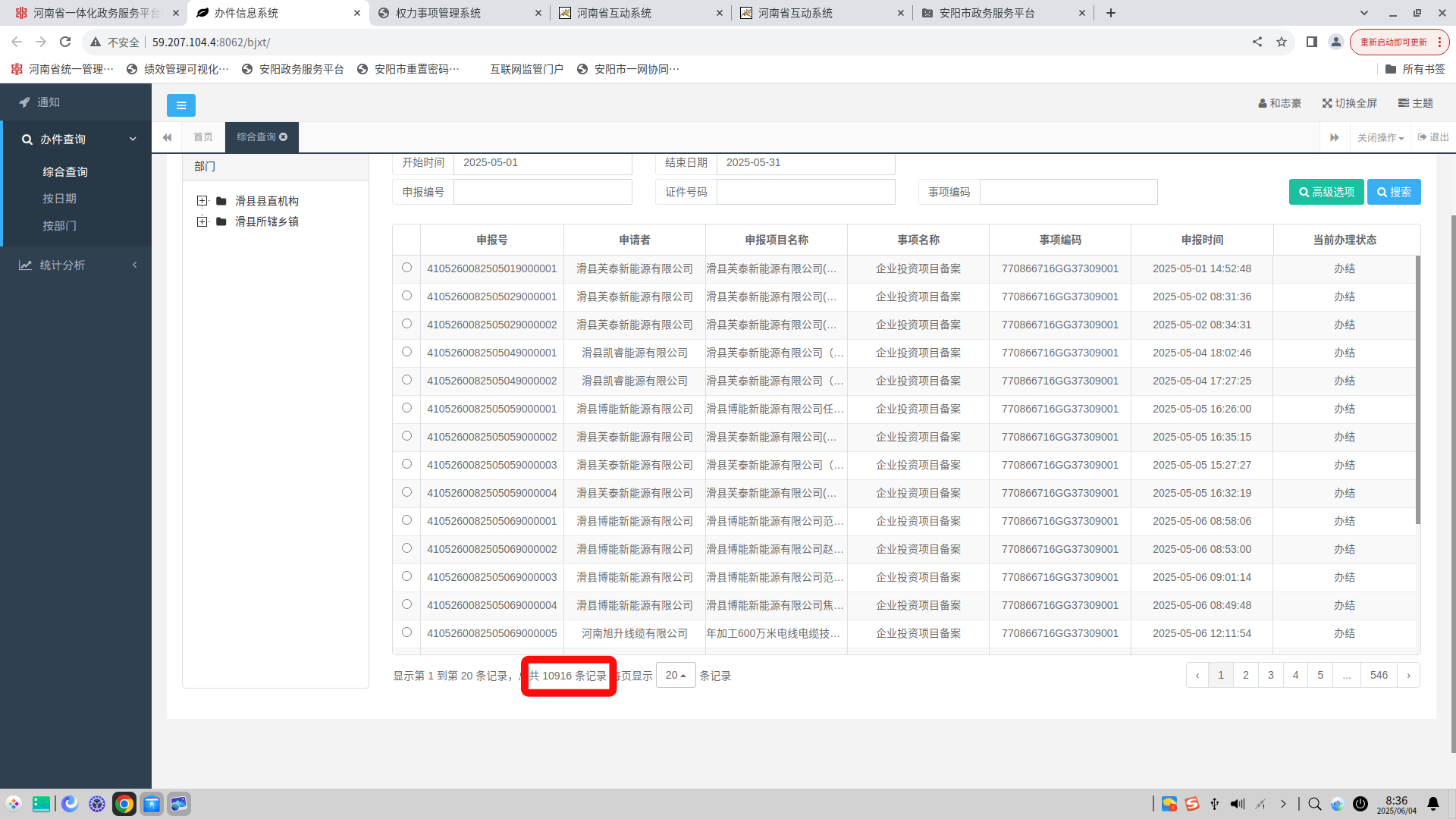The width and height of the screenshot is (1456, 819).
Task: Select radio button for 滑县凯睿能源有限公司 first row
Action: [x=406, y=352]
